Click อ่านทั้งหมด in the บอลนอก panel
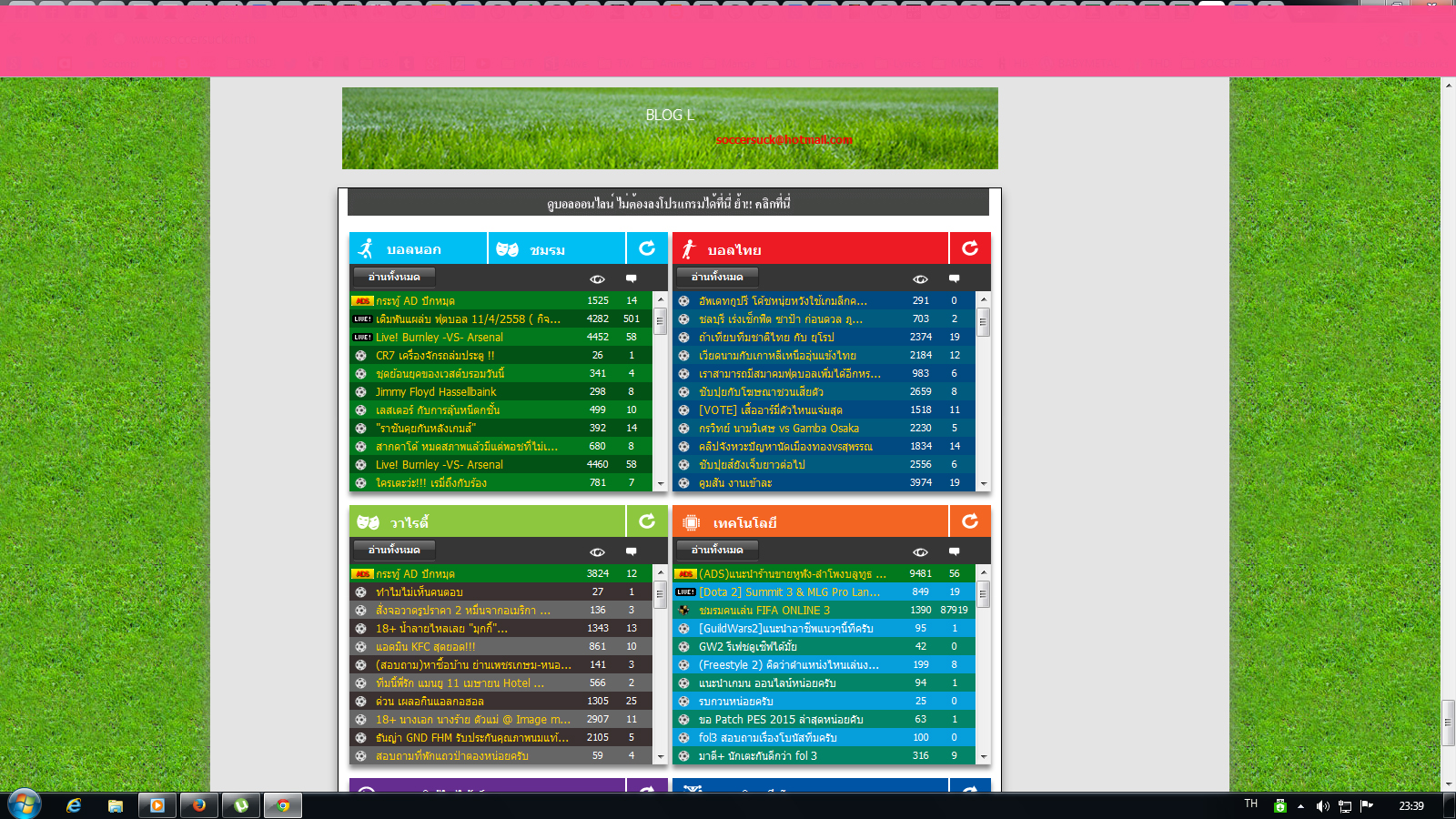Viewport: 1456px width, 819px height. click(394, 277)
